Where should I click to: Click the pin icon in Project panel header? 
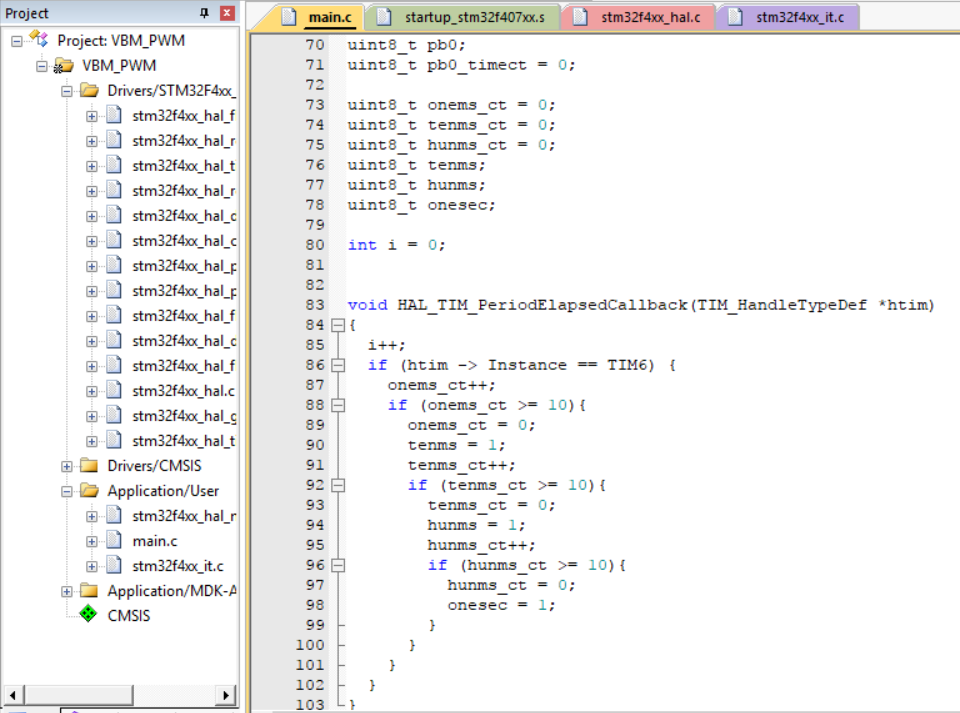pyautogui.click(x=205, y=13)
